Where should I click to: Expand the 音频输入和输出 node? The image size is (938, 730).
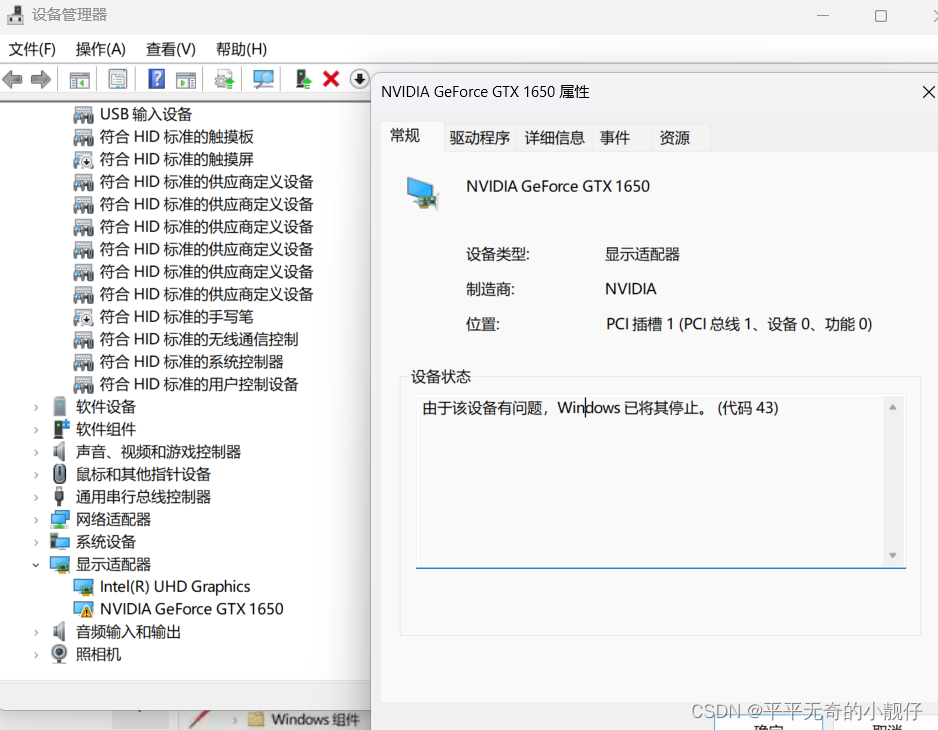(36, 632)
